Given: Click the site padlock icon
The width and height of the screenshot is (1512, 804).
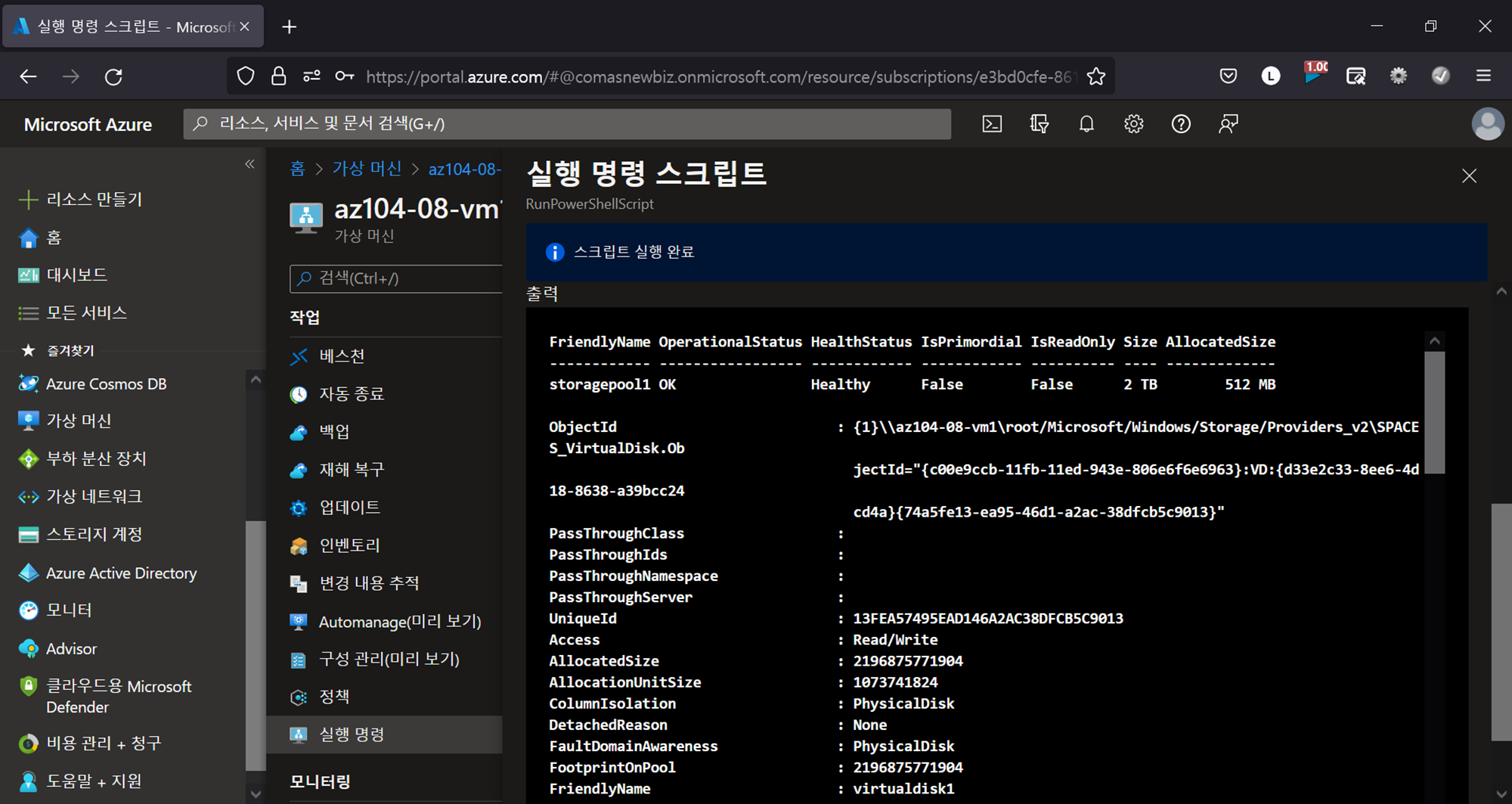Looking at the screenshot, I should 278,76.
